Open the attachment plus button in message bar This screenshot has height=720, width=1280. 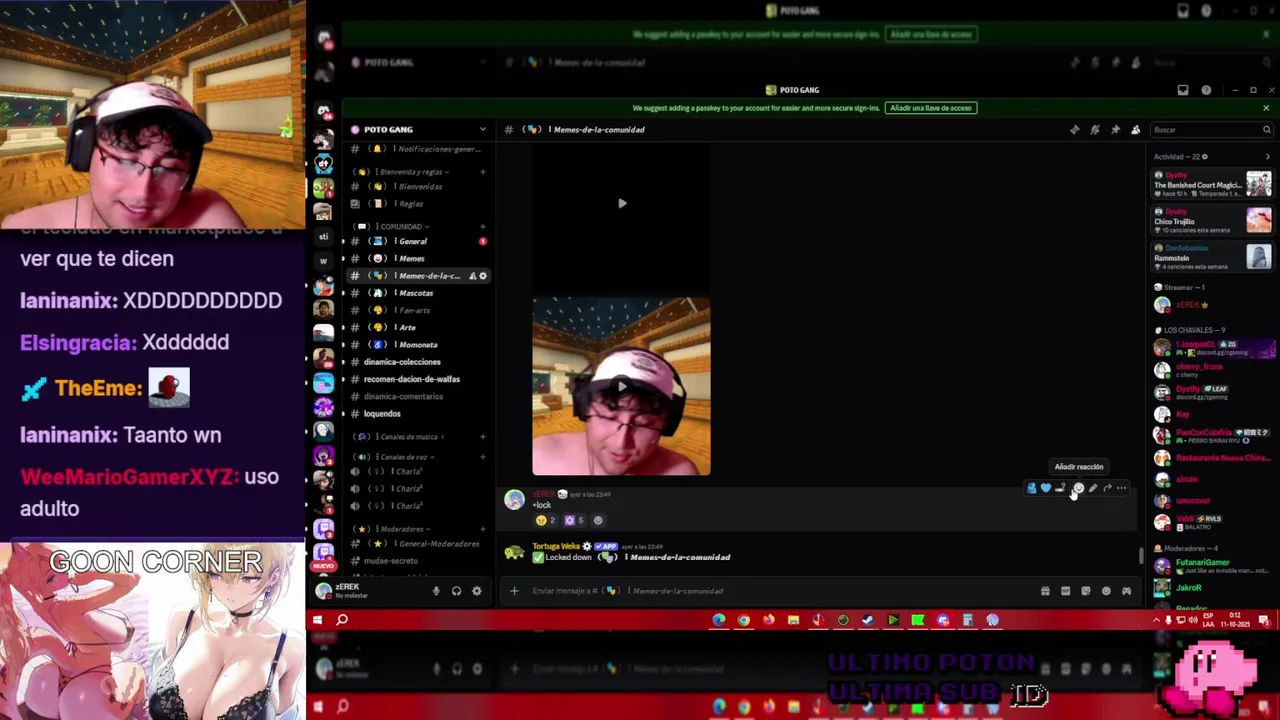click(x=514, y=591)
